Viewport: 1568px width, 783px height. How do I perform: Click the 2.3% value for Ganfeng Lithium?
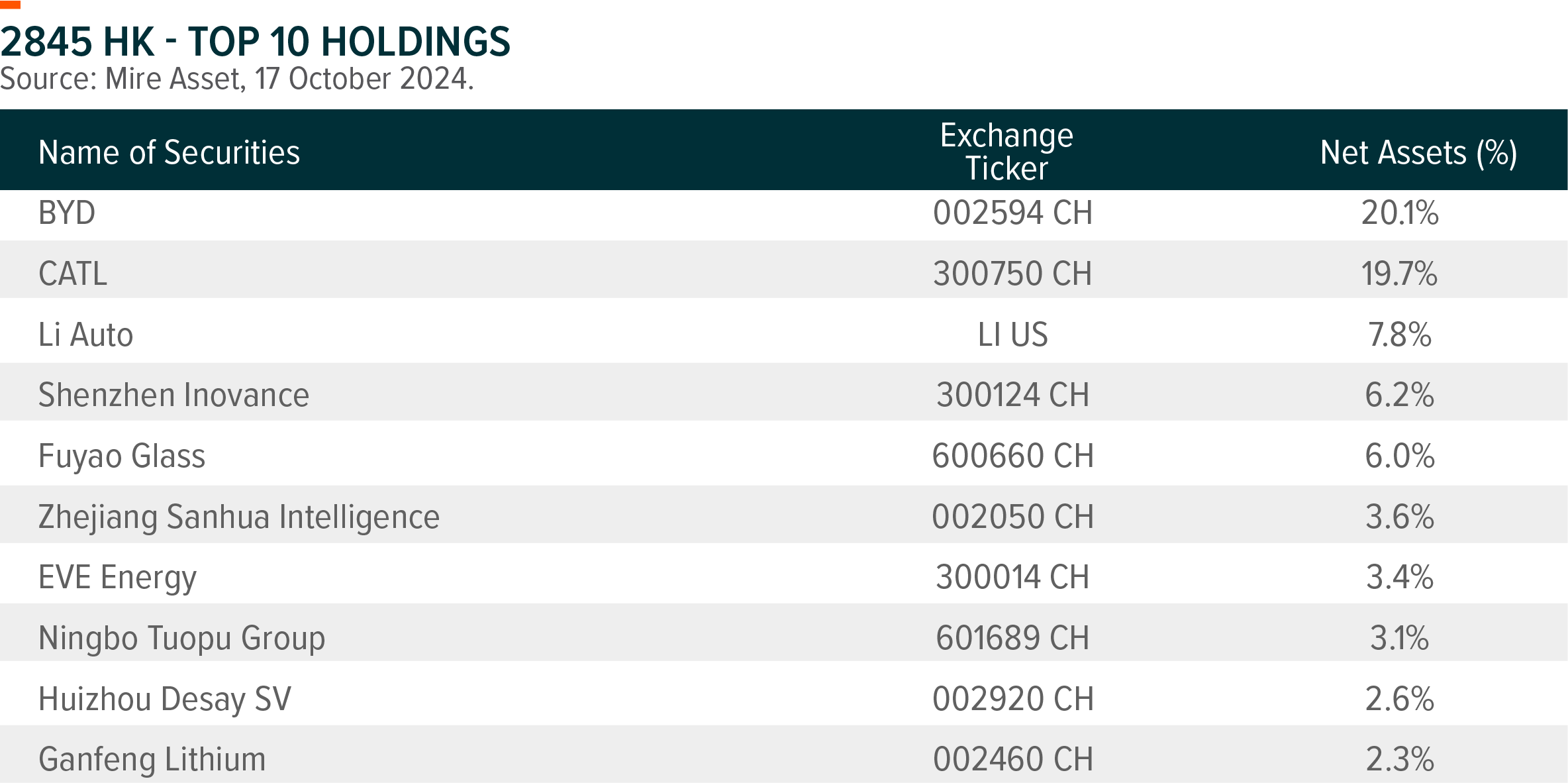[1399, 760]
